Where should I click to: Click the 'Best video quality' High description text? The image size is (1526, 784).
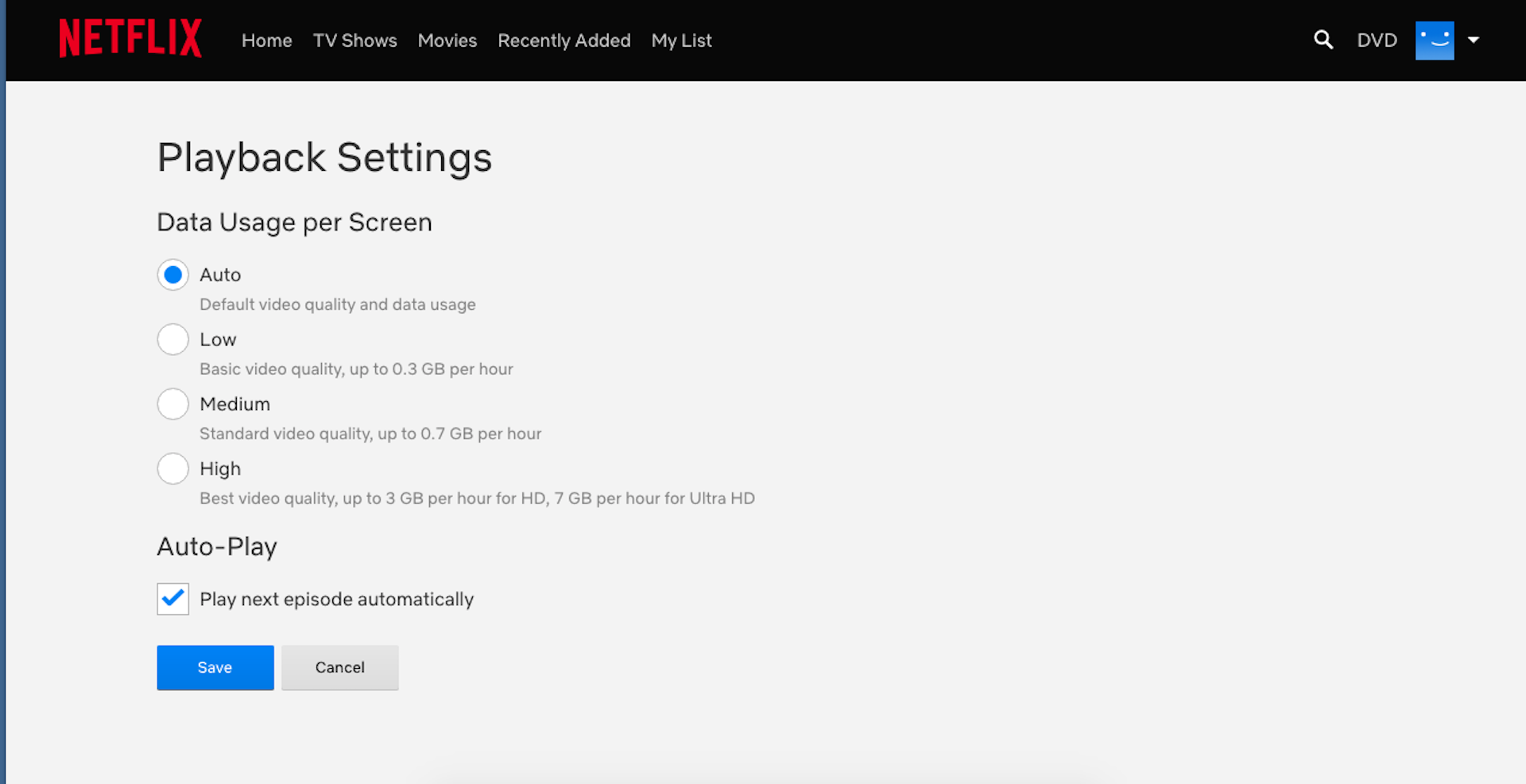tap(477, 498)
